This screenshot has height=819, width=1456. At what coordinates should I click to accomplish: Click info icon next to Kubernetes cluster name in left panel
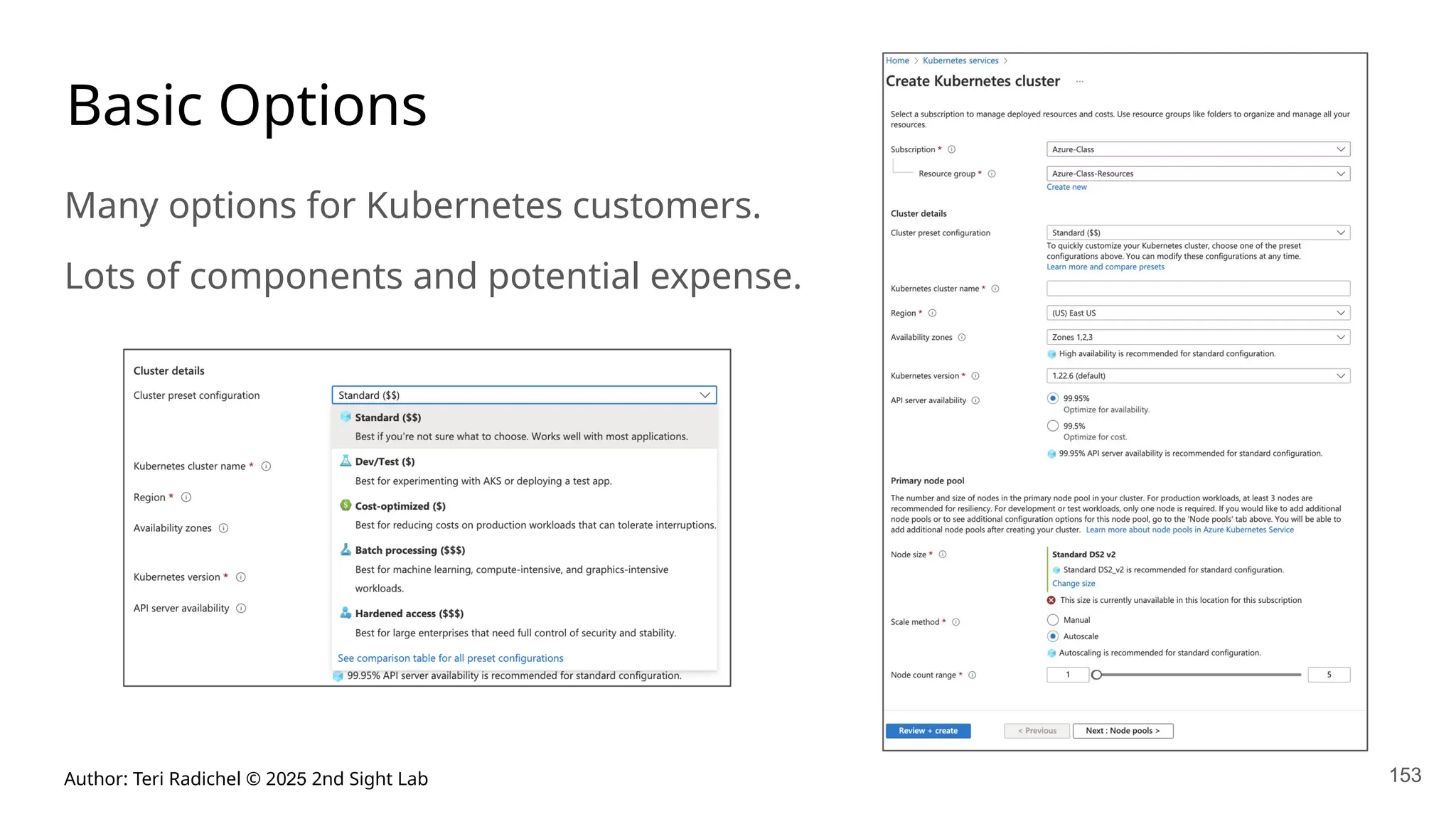(266, 466)
